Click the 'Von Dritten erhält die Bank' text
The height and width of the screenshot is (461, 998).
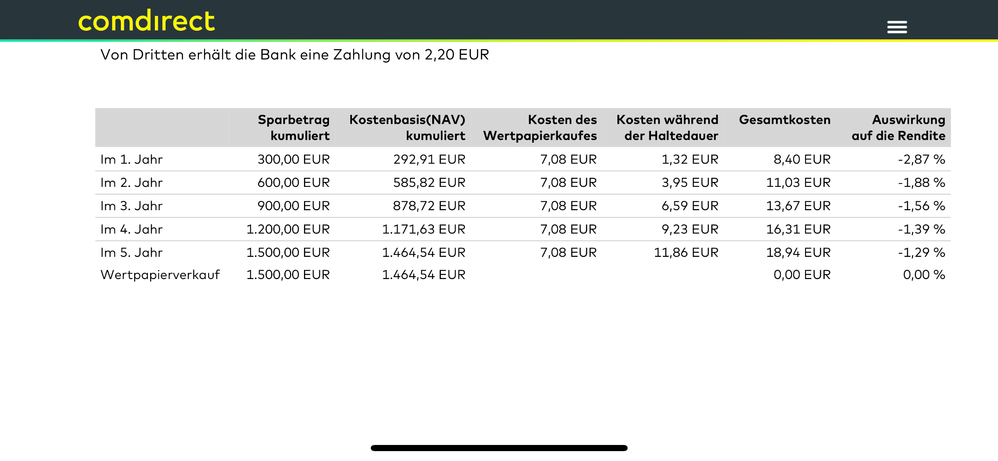tap(295, 55)
